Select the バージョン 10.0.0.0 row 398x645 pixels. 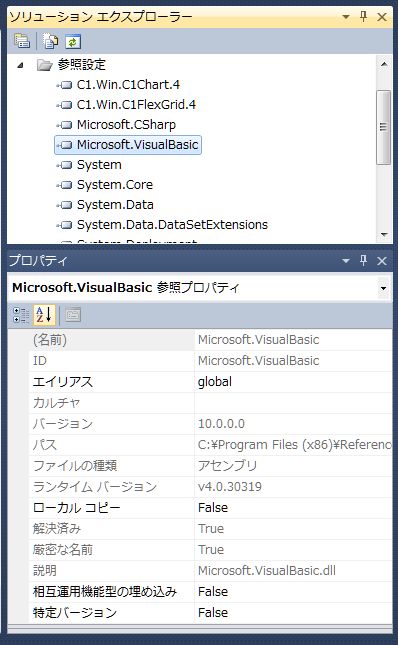(211, 424)
